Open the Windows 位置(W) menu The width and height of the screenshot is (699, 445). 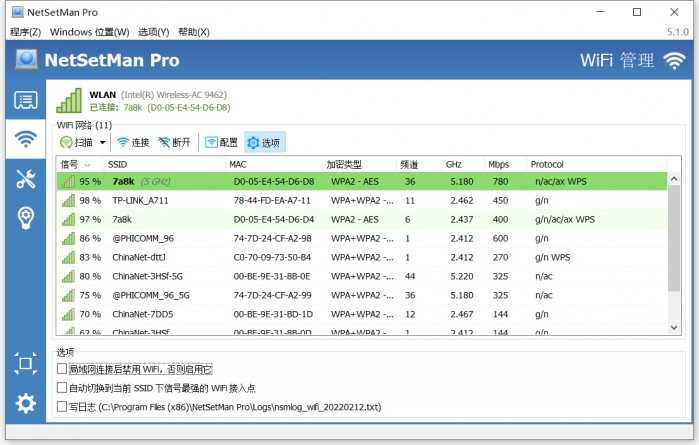click(90, 32)
